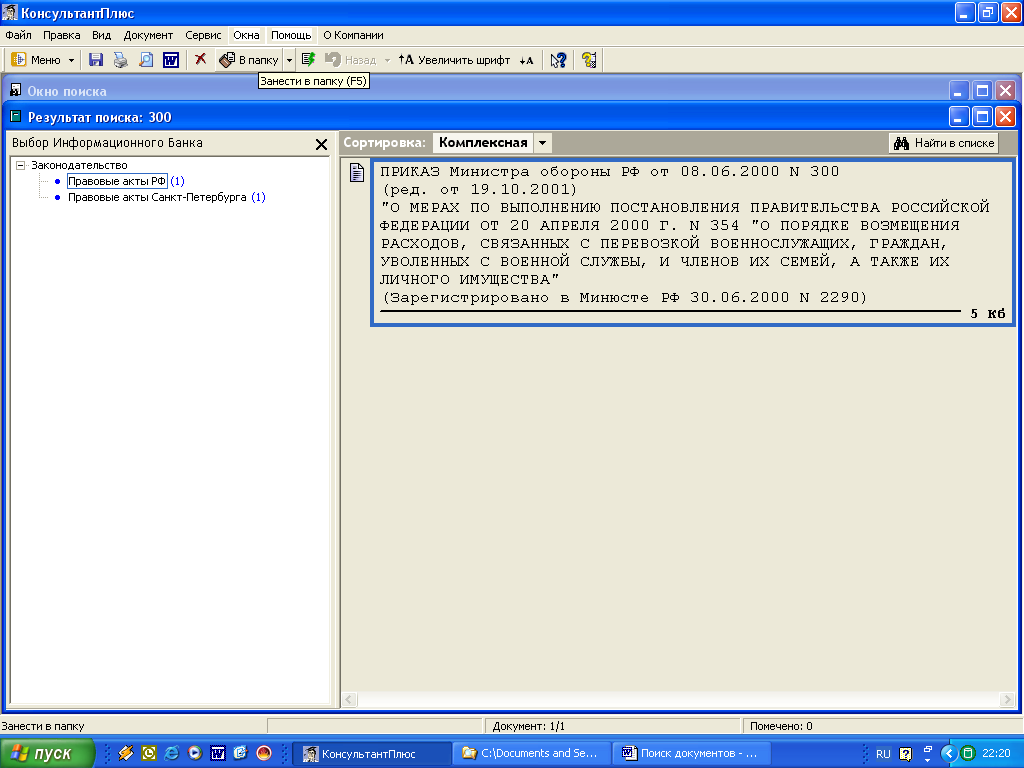Minimize the Результат поиска window
The image size is (1024, 768).
958,117
